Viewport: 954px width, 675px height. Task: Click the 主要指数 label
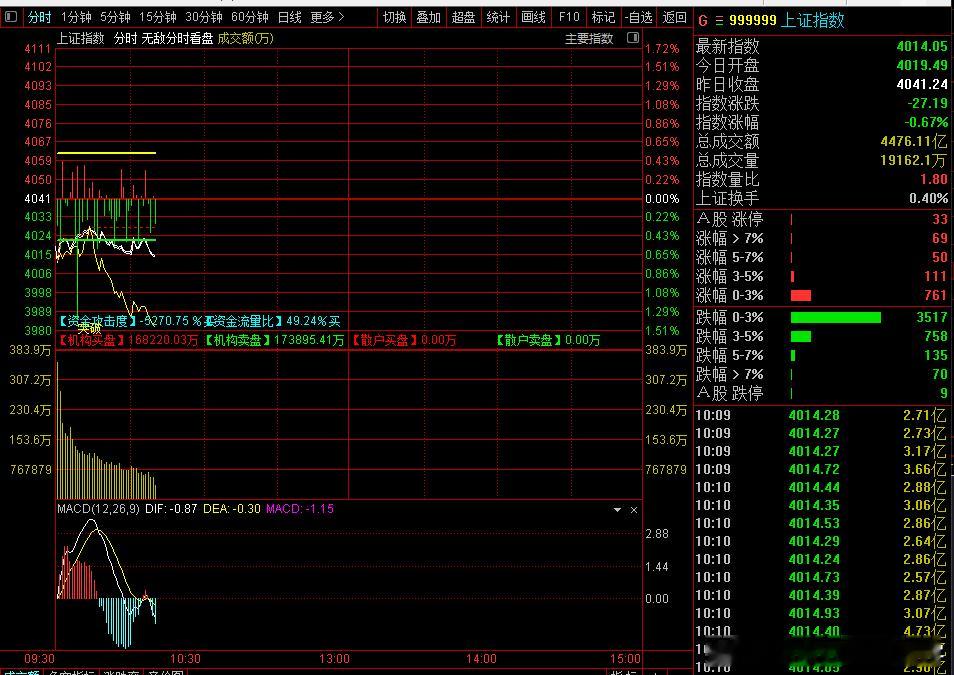pos(589,39)
